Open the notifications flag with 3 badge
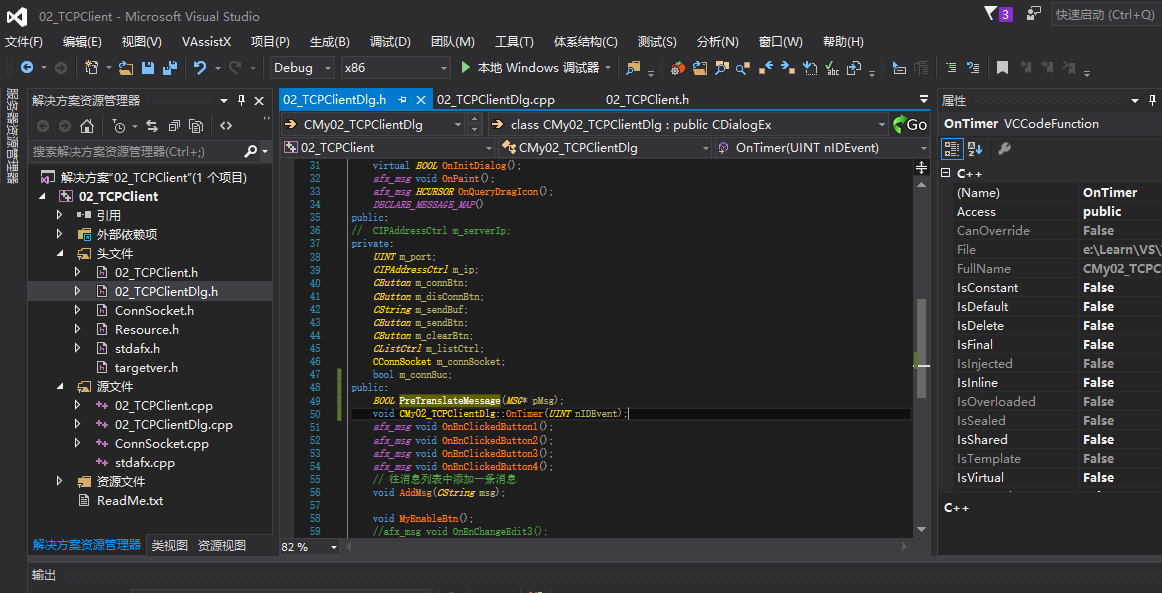The image size is (1162, 593). (998, 14)
